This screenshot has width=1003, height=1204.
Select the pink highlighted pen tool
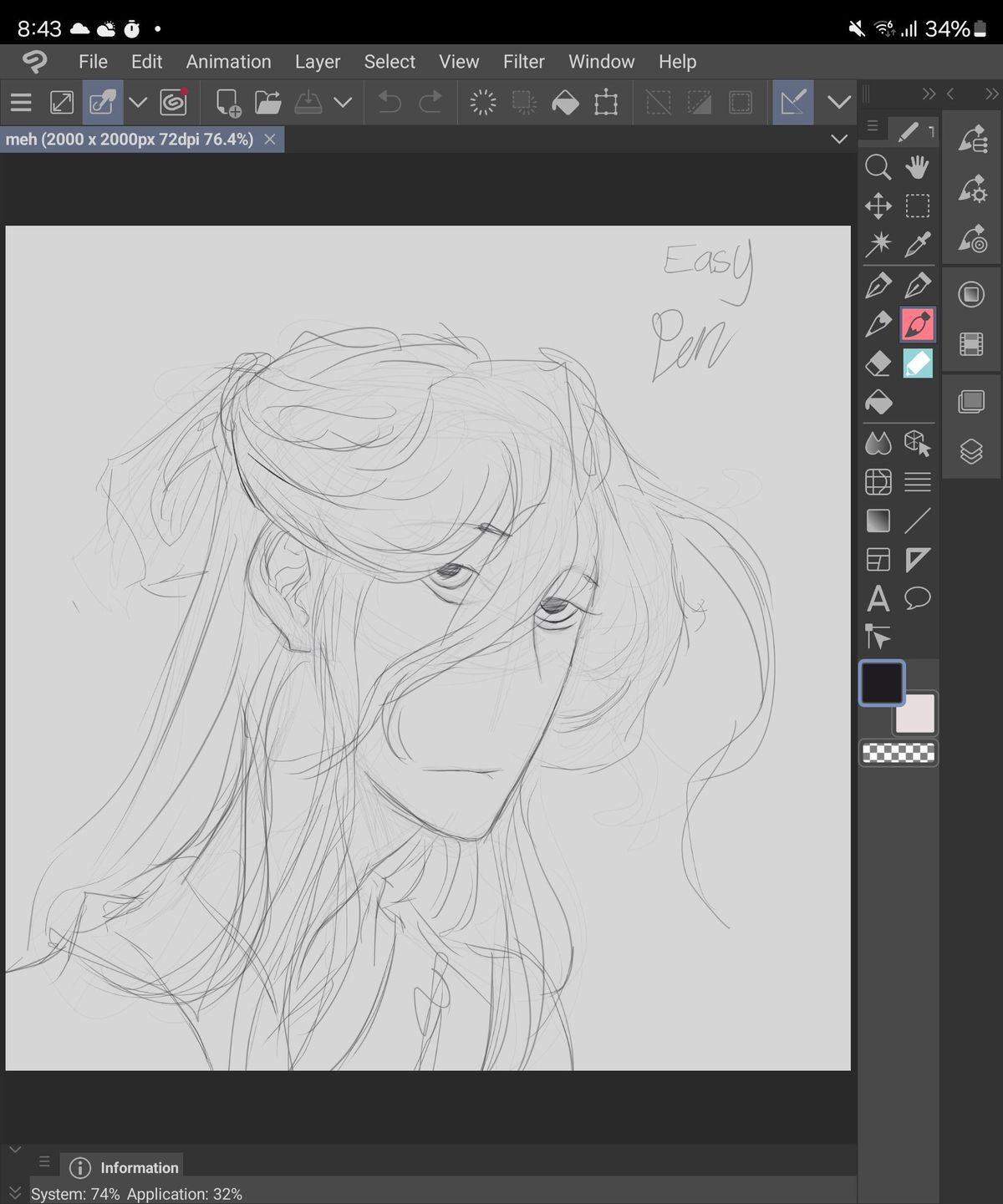[917, 324]
